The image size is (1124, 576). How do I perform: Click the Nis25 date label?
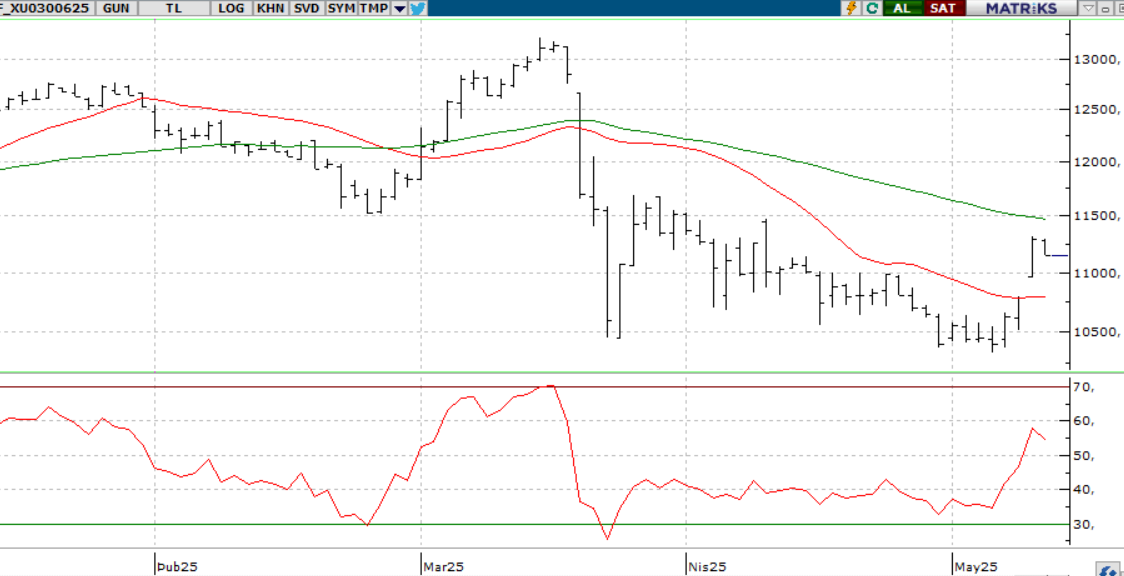click(708, 567)
